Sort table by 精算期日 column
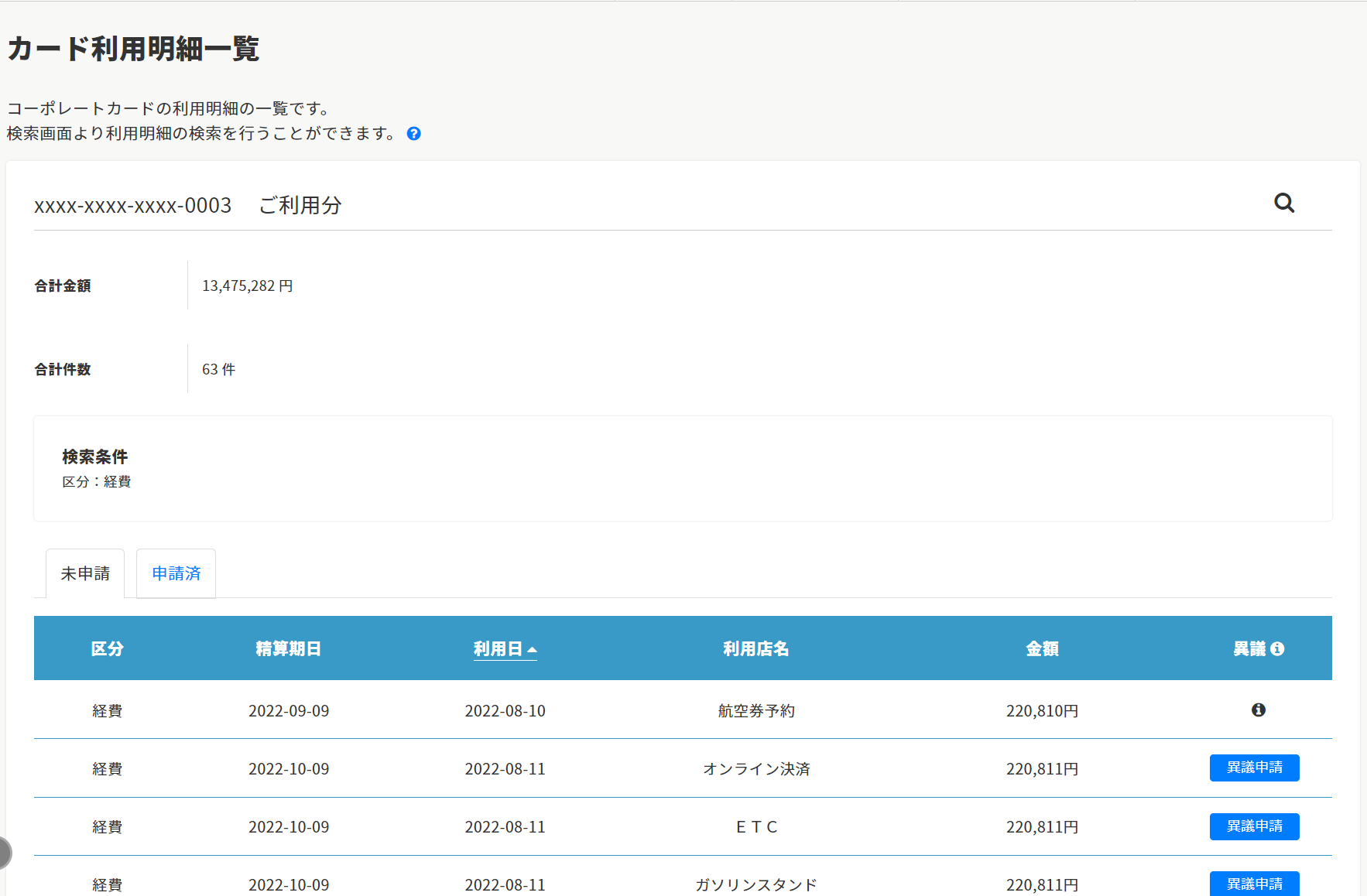1367x896 pixels. tap(288, 648)
